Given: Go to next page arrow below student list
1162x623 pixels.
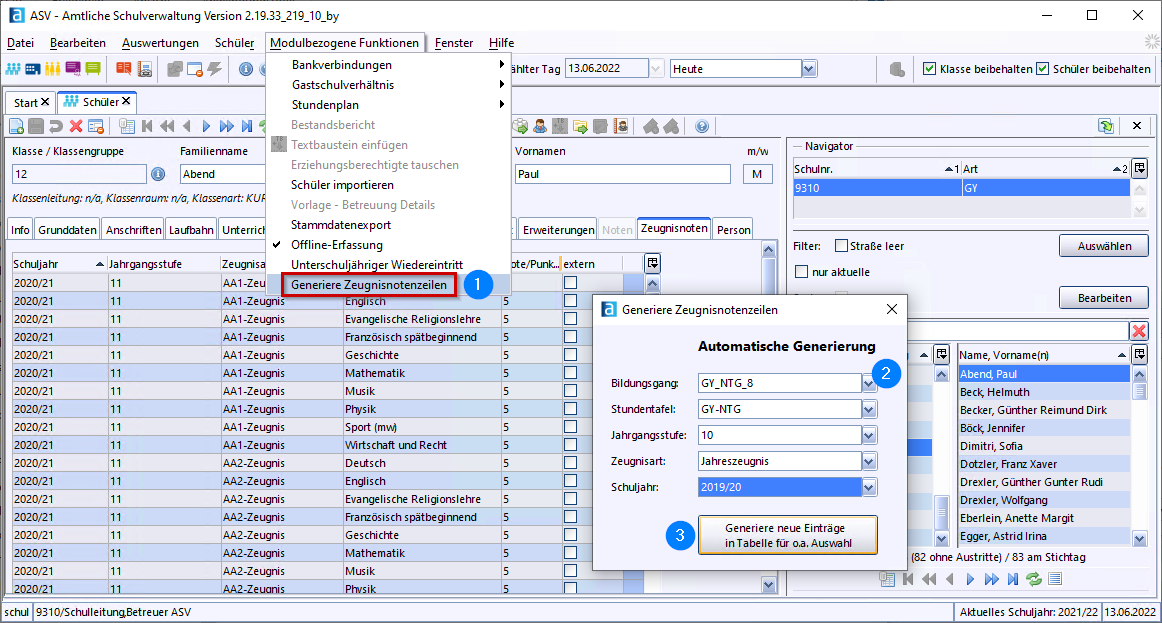Looking at the screenshot, I should coord(970,579).
